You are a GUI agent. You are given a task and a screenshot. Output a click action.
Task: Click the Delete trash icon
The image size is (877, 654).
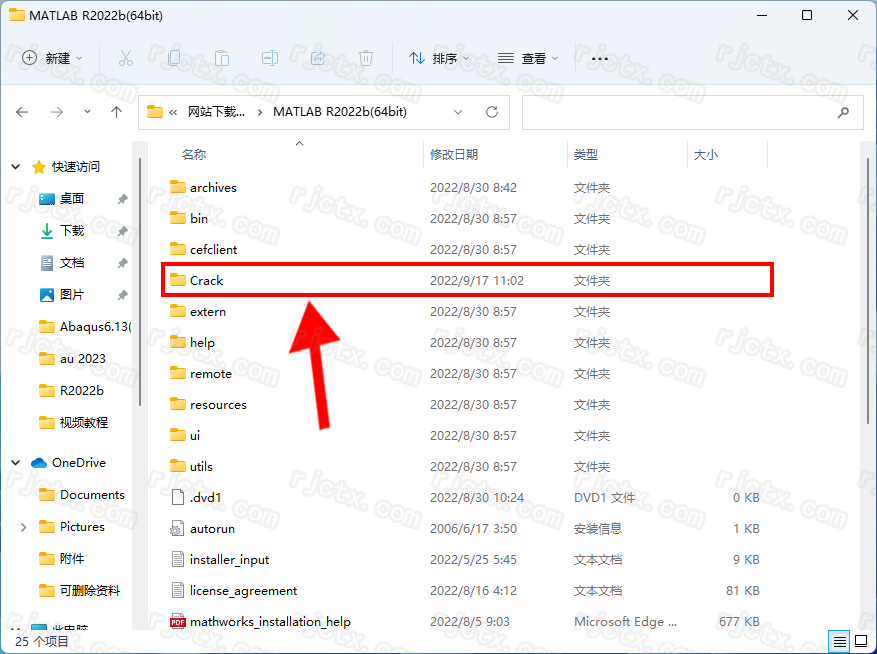[x=366, y=58]
